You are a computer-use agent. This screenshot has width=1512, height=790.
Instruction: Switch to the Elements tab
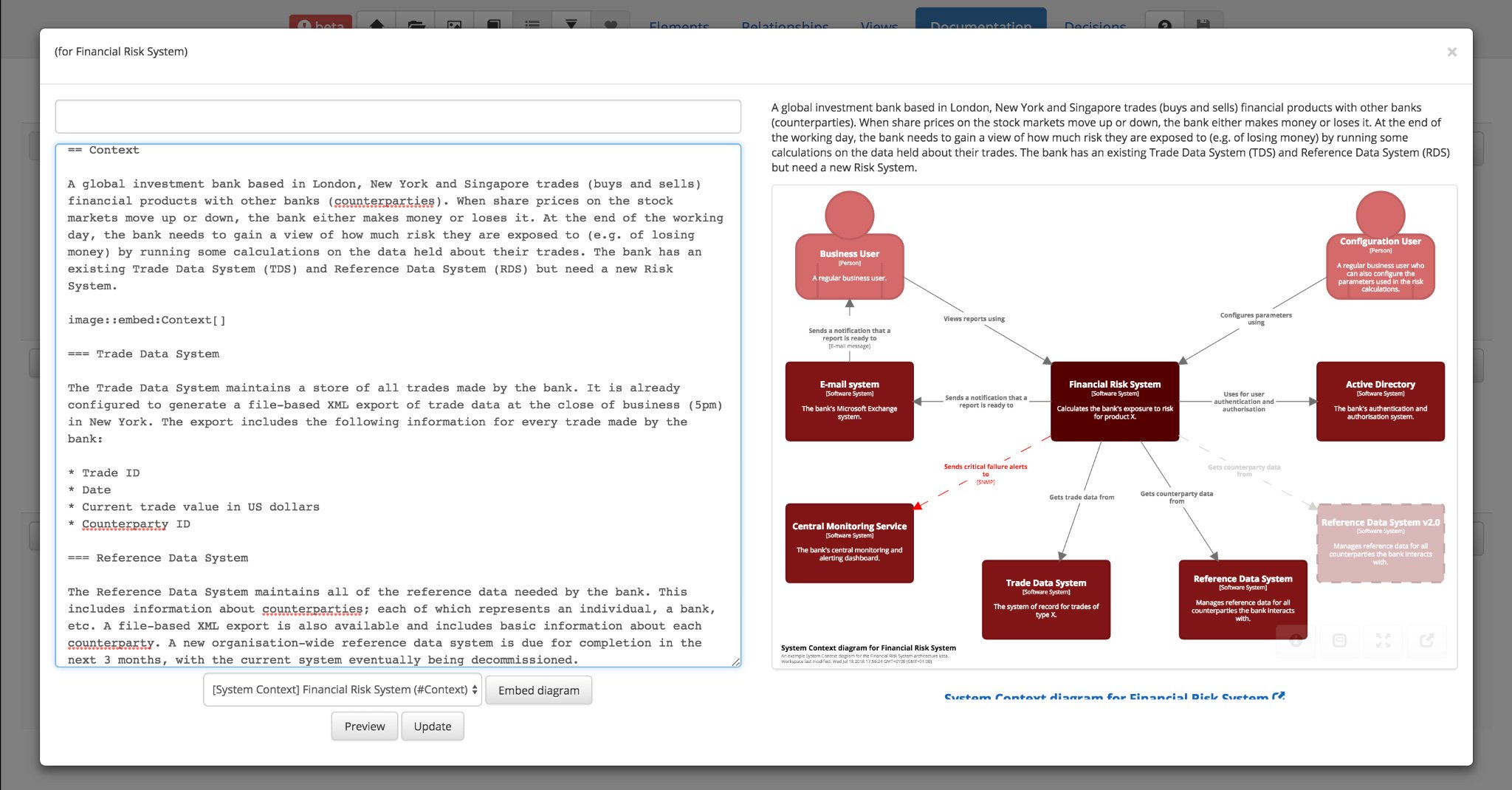tap(678, 27)
